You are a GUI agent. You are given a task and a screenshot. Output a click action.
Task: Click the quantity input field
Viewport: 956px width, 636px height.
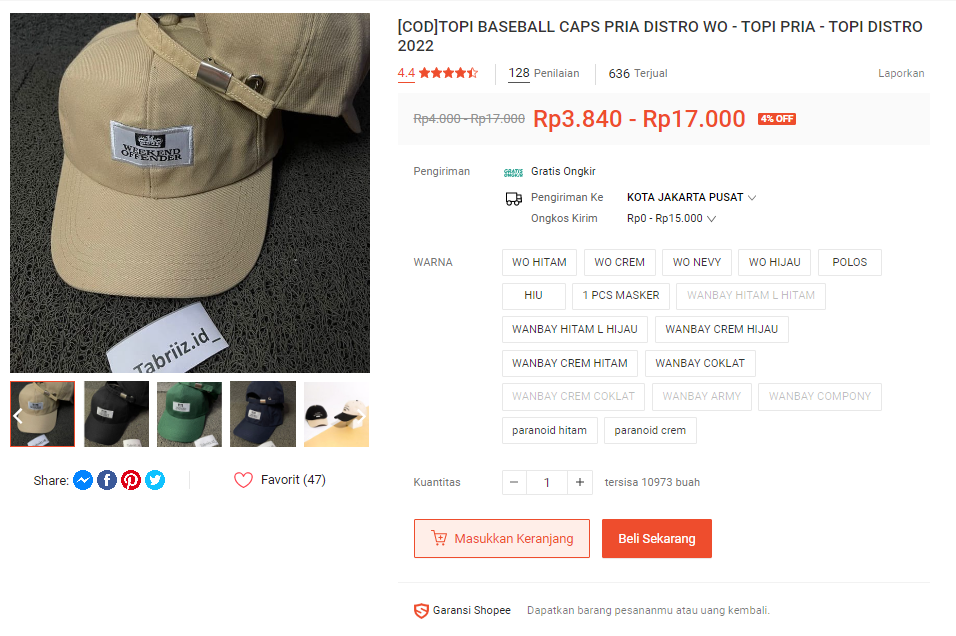tap(547, 482)
